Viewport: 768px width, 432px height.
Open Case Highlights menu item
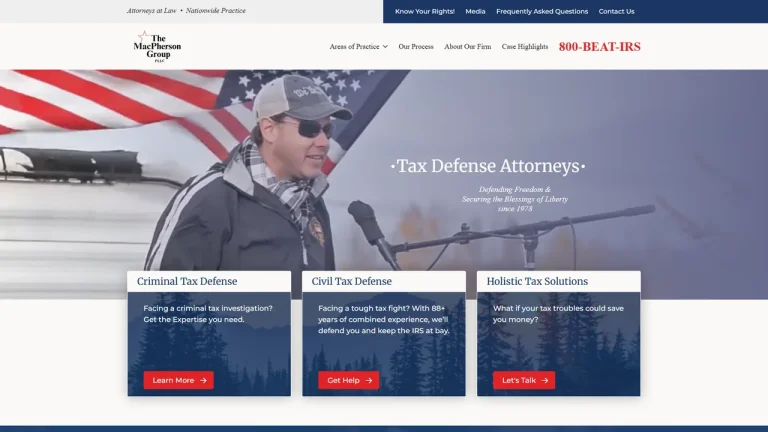coord(525,47)
